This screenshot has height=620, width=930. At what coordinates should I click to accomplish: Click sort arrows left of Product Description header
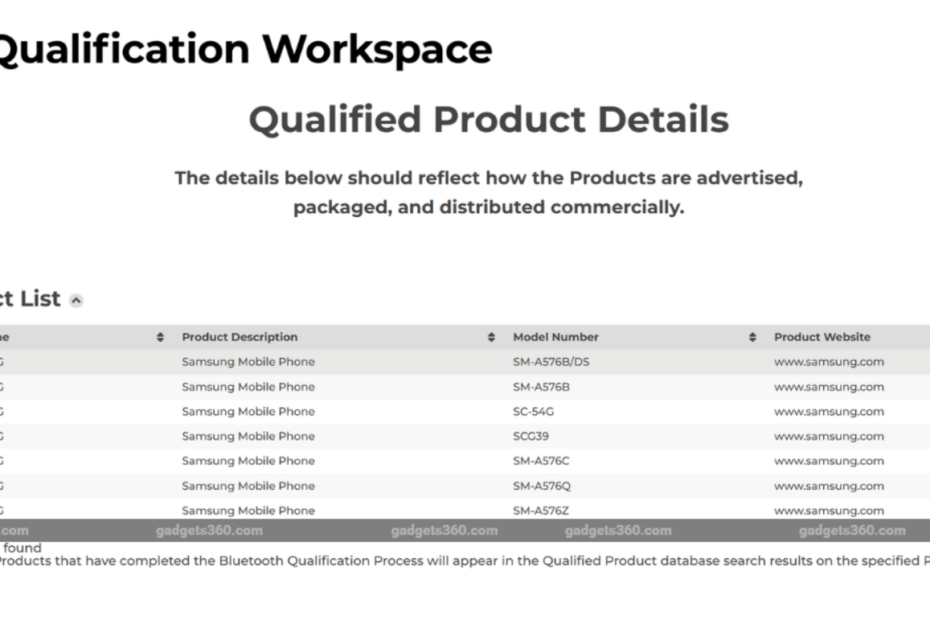[x=161, y=337]
